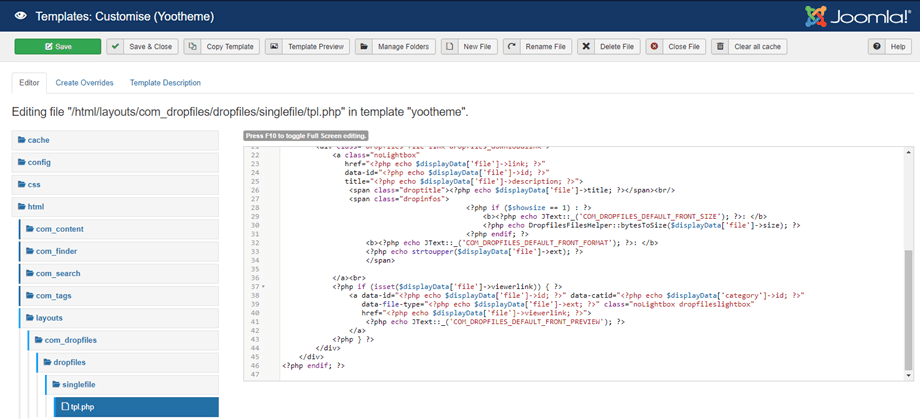The width and height of the screenshot is (920, 419).
Task: Expand the config folder
Action: 39,163
